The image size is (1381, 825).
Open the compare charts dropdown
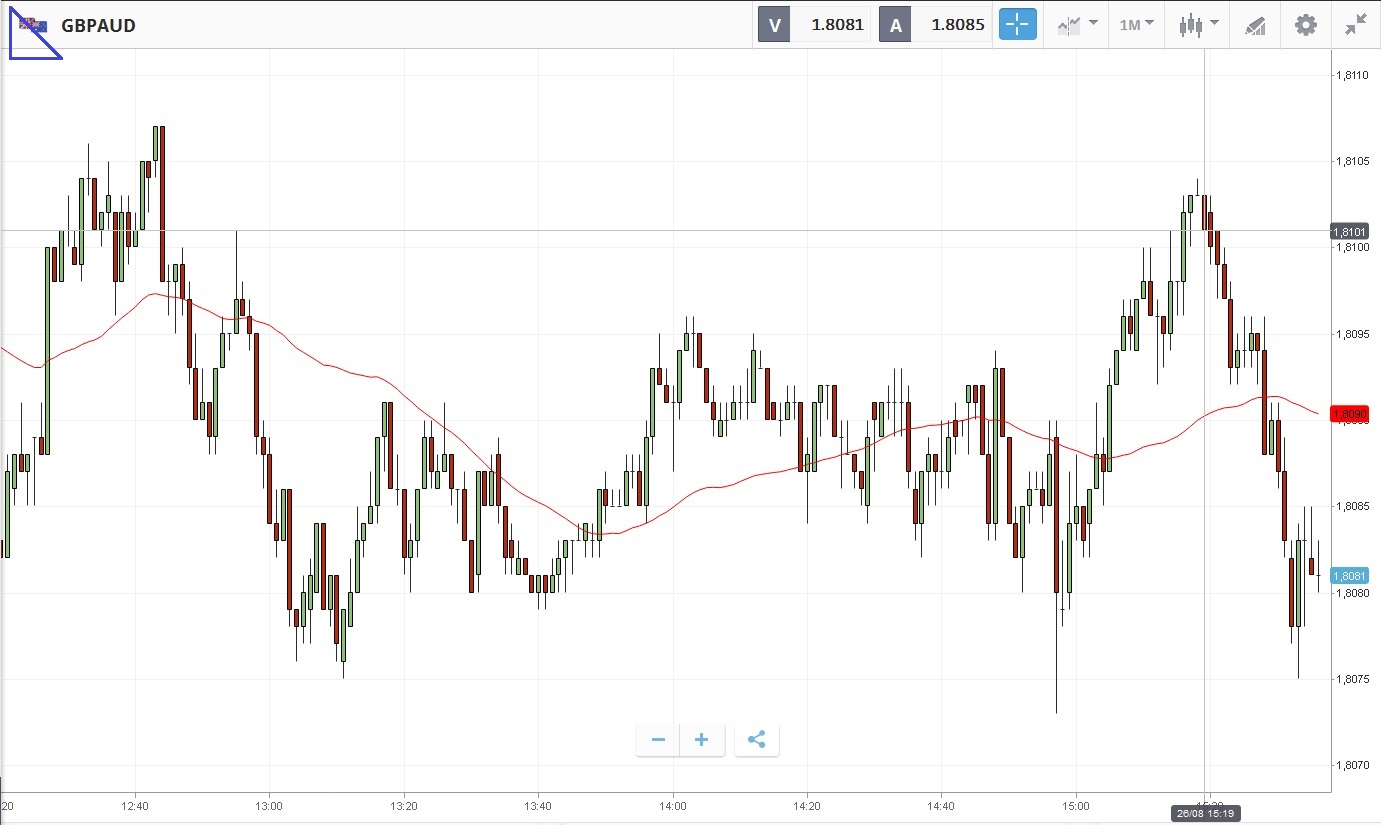click(1077, 25)
